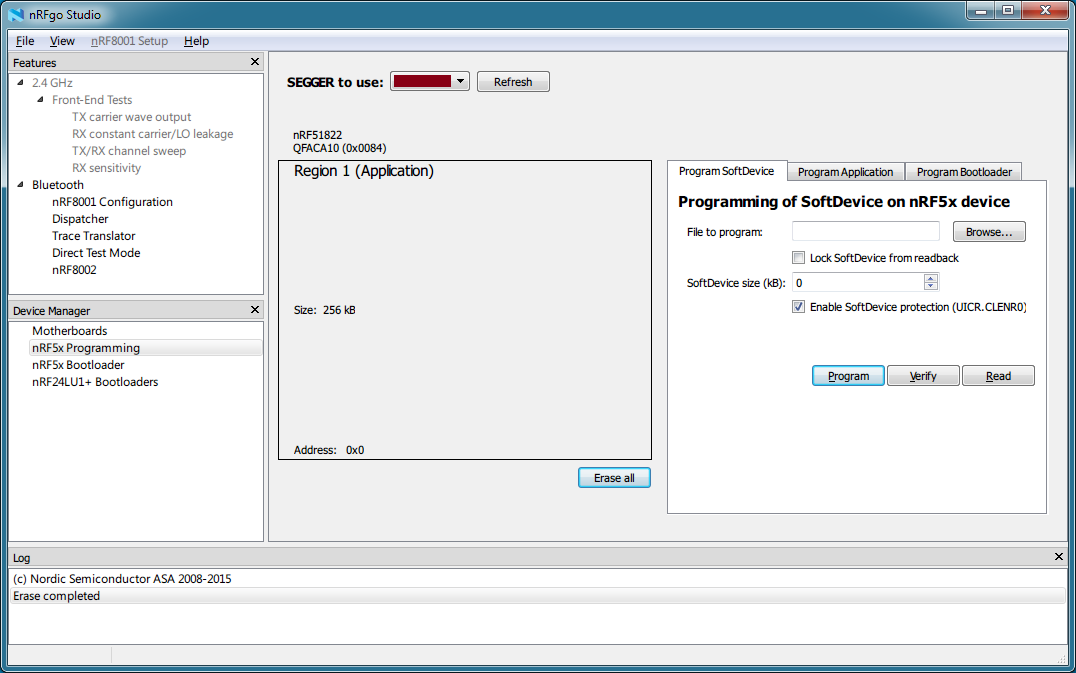The image size is (1076, 673).
Task: Select Motherboards in Device Manager
Action: pyautogui.click(x=69, y=331)
